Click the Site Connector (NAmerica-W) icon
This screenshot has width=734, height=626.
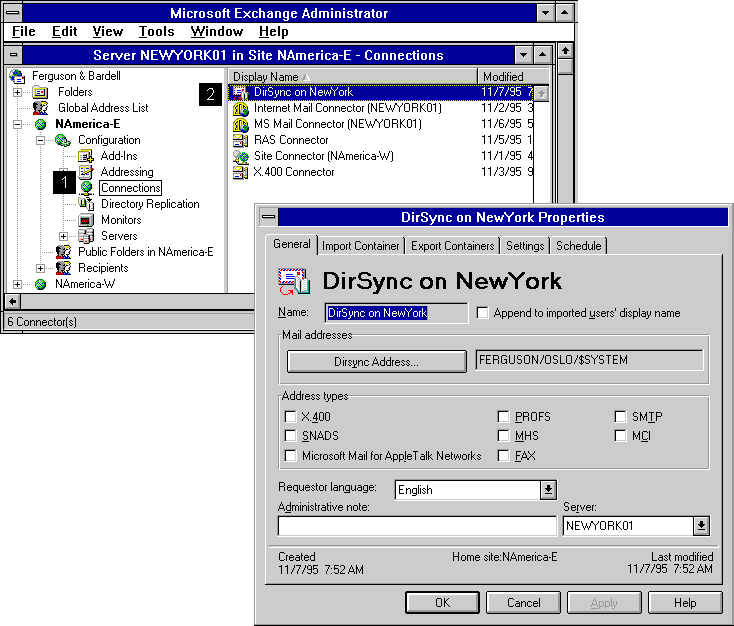[241, 156]
